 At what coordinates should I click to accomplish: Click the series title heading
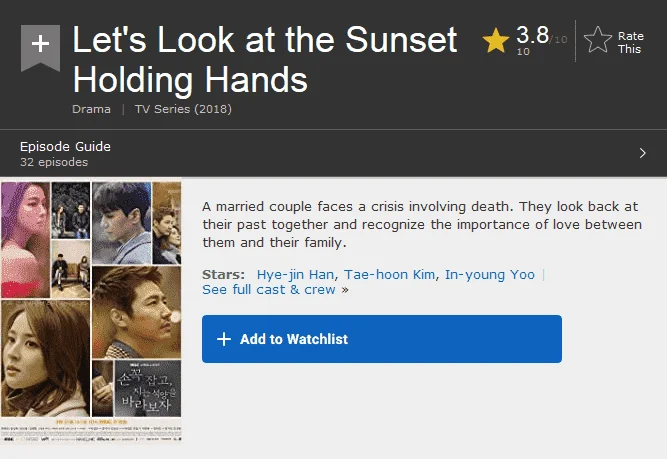pos(265,59)
